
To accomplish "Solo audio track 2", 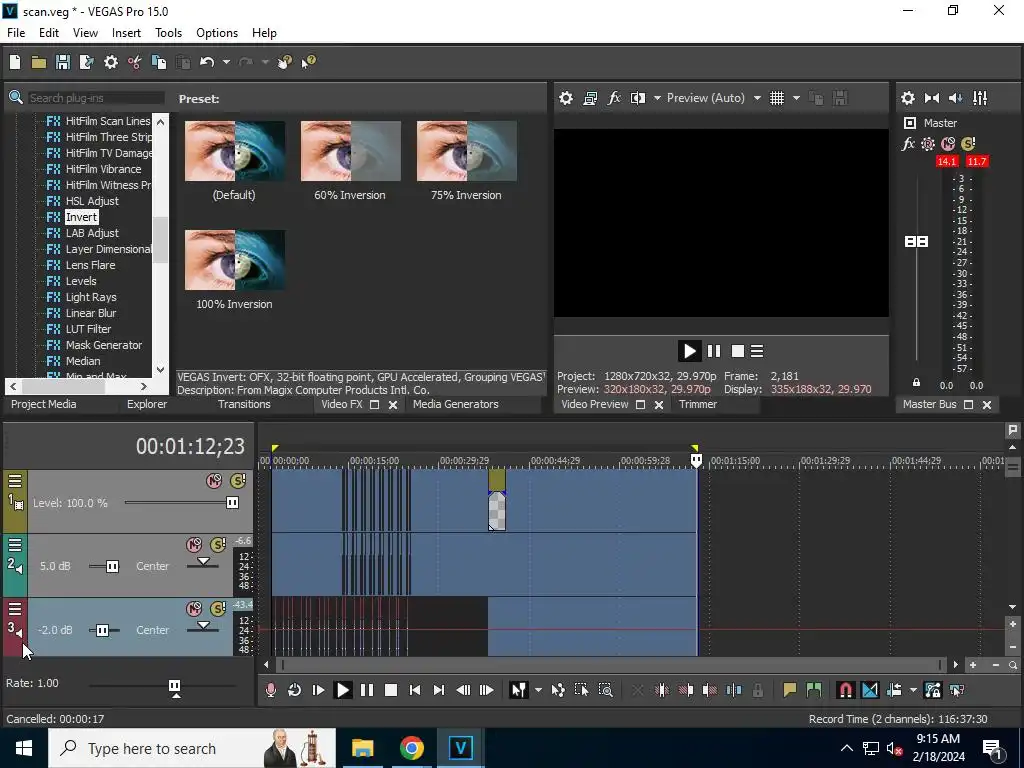I will tap(218, 545).
